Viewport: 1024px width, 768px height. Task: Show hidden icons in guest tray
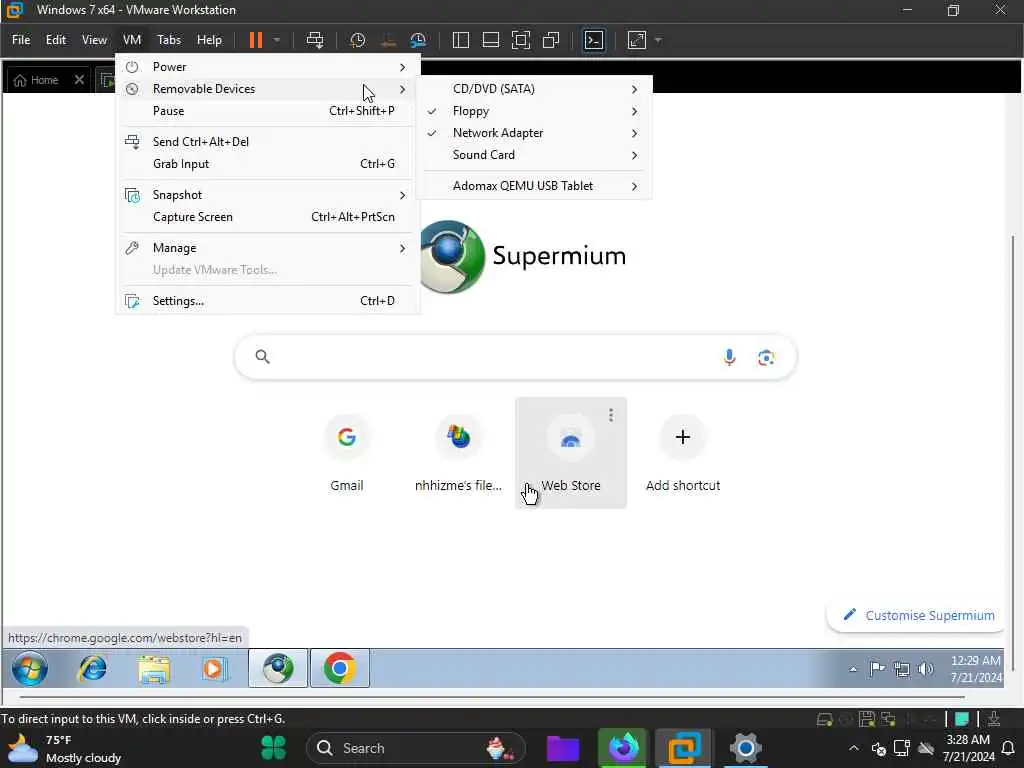[x=853, y=669]
